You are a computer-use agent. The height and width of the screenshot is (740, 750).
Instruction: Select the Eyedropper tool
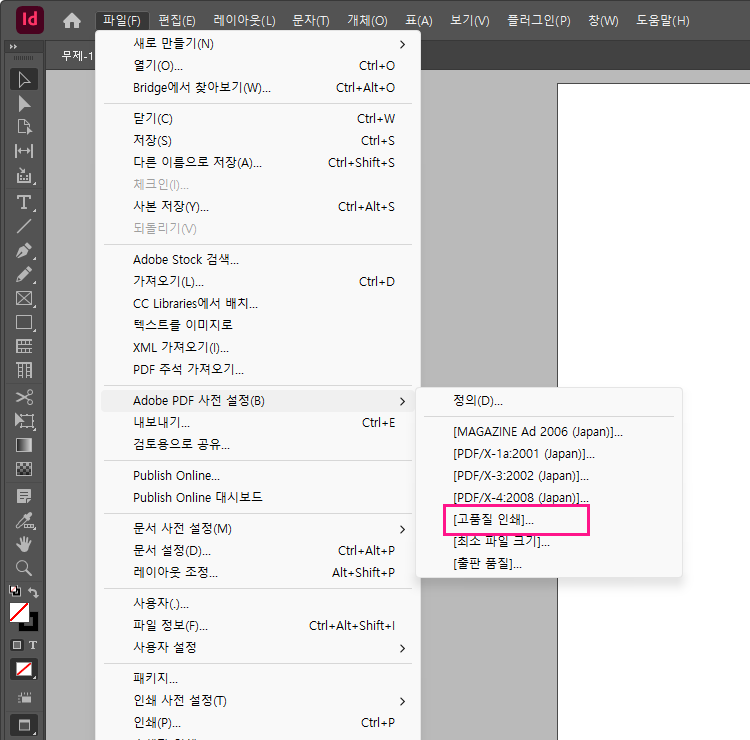[24, 520]
